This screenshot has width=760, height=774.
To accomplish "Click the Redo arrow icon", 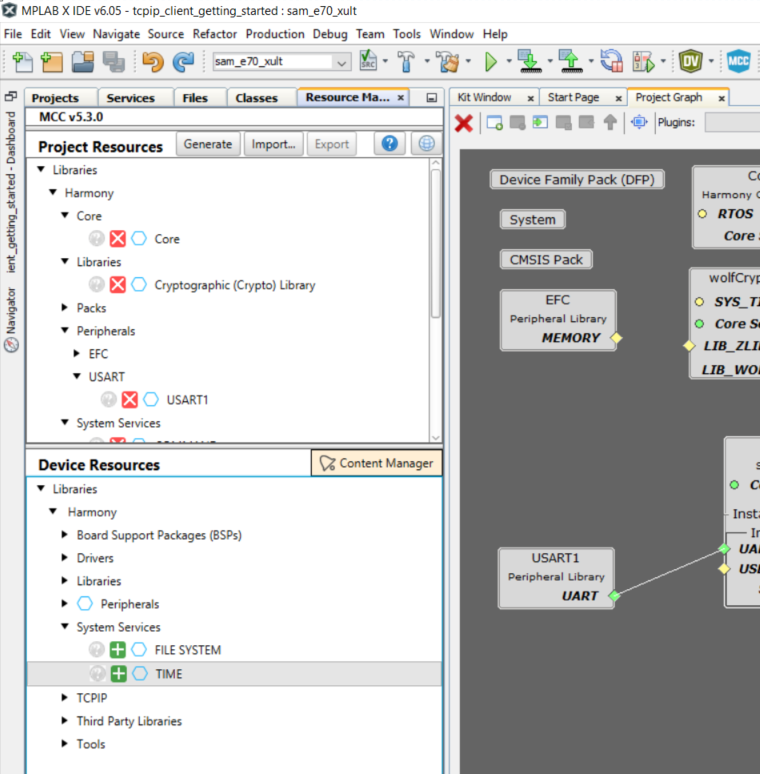I will tap(183, 62).
